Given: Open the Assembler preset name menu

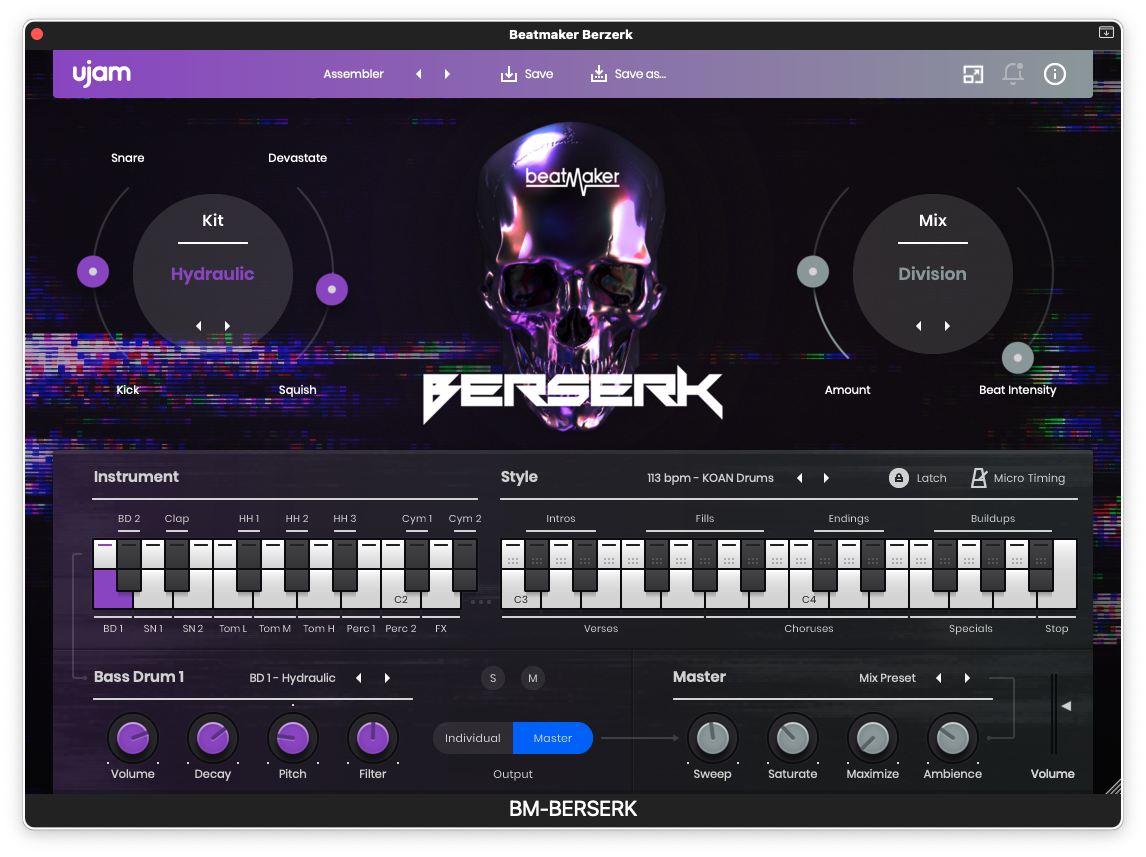Looking at the screenshot, I should pos(354,74).
